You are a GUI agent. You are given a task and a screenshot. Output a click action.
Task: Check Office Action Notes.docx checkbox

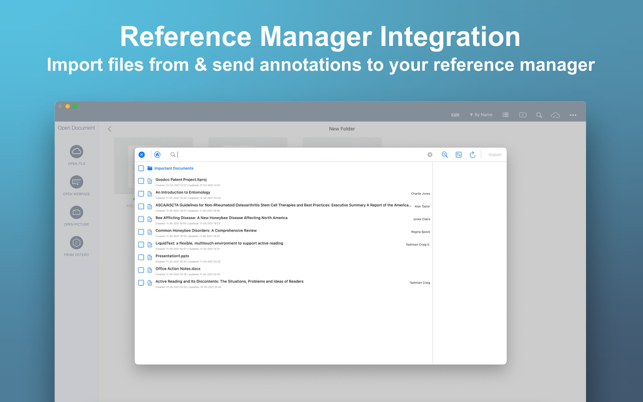(x=141, y=270)
